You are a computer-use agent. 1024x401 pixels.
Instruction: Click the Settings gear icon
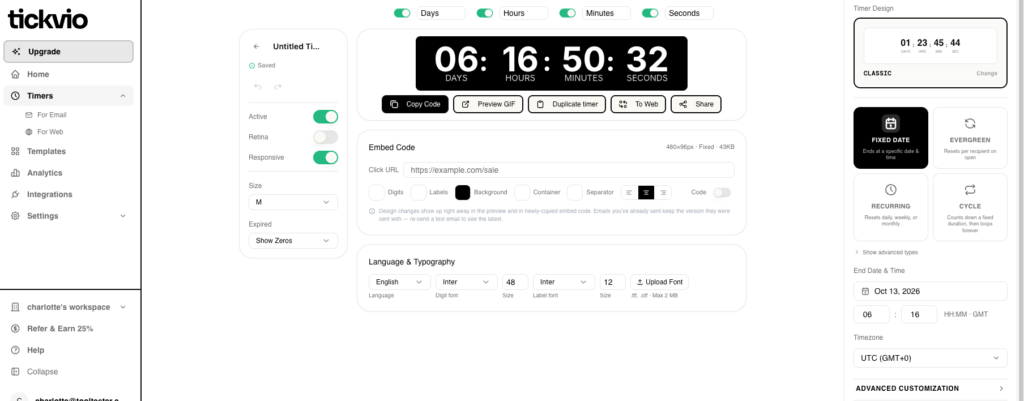(15, 216)
